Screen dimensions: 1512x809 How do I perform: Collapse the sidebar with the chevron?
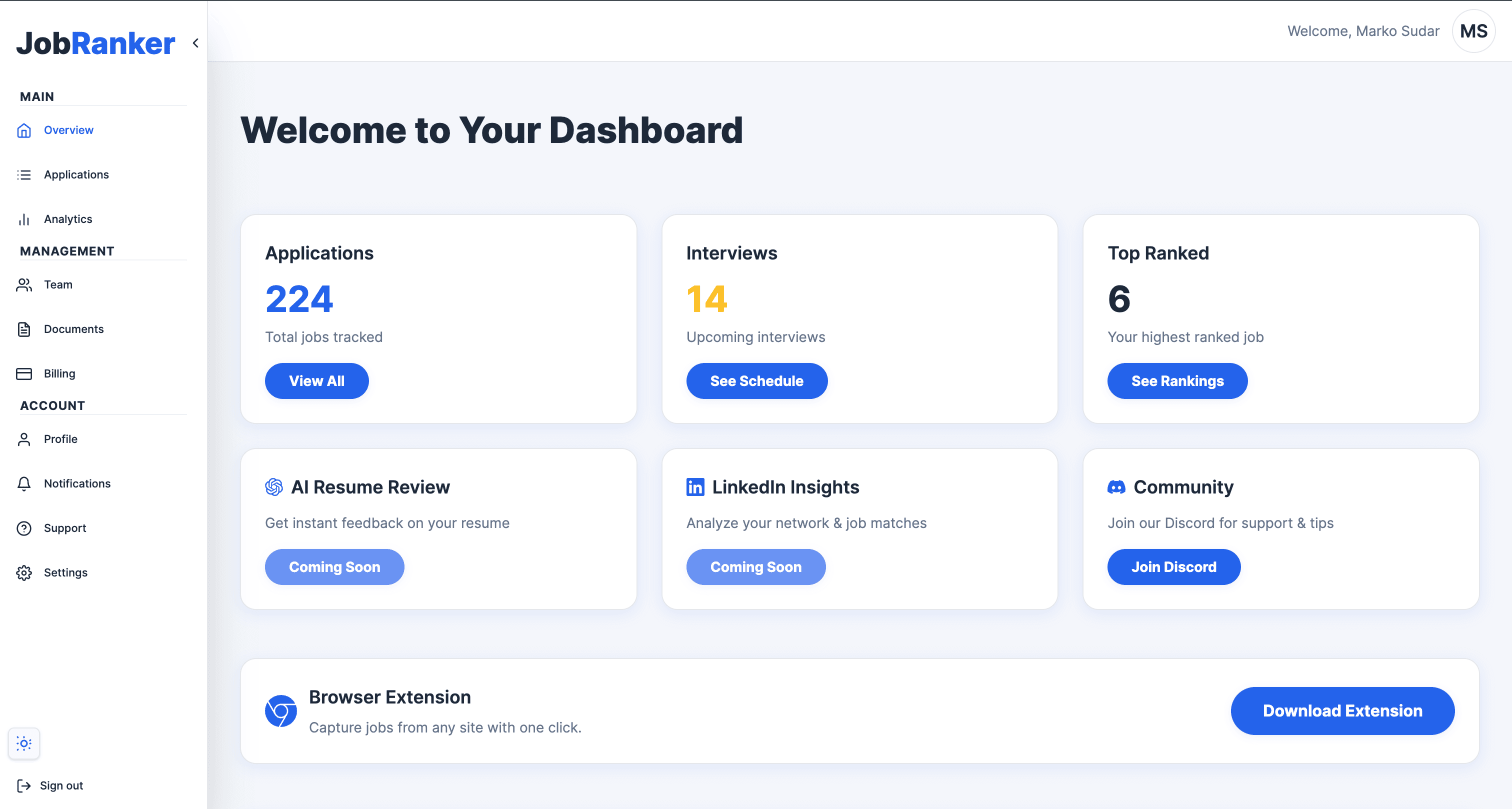195,43
